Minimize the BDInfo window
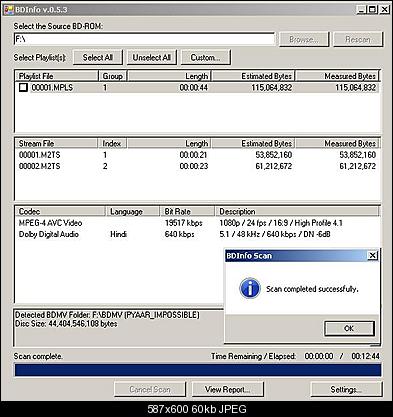 click(x=361, y=9)
